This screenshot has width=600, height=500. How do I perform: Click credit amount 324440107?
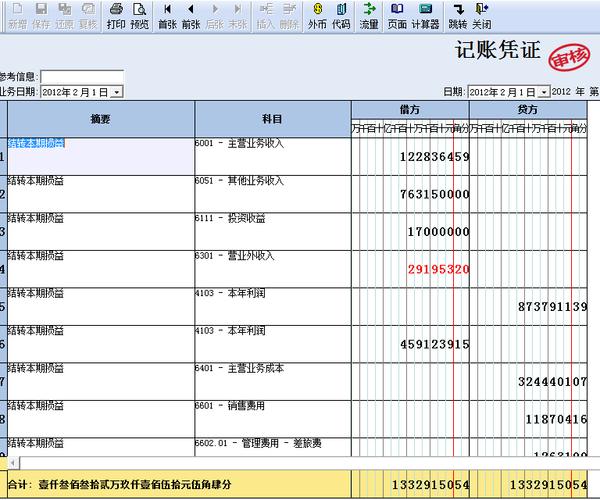553,382
